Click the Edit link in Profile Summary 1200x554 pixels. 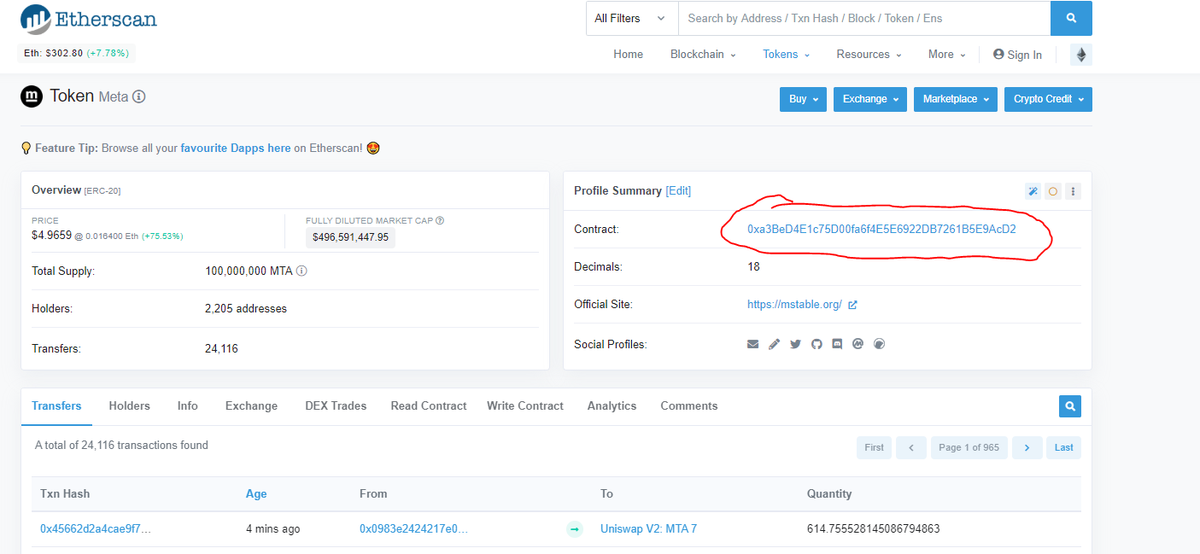[x=678, y=191]
